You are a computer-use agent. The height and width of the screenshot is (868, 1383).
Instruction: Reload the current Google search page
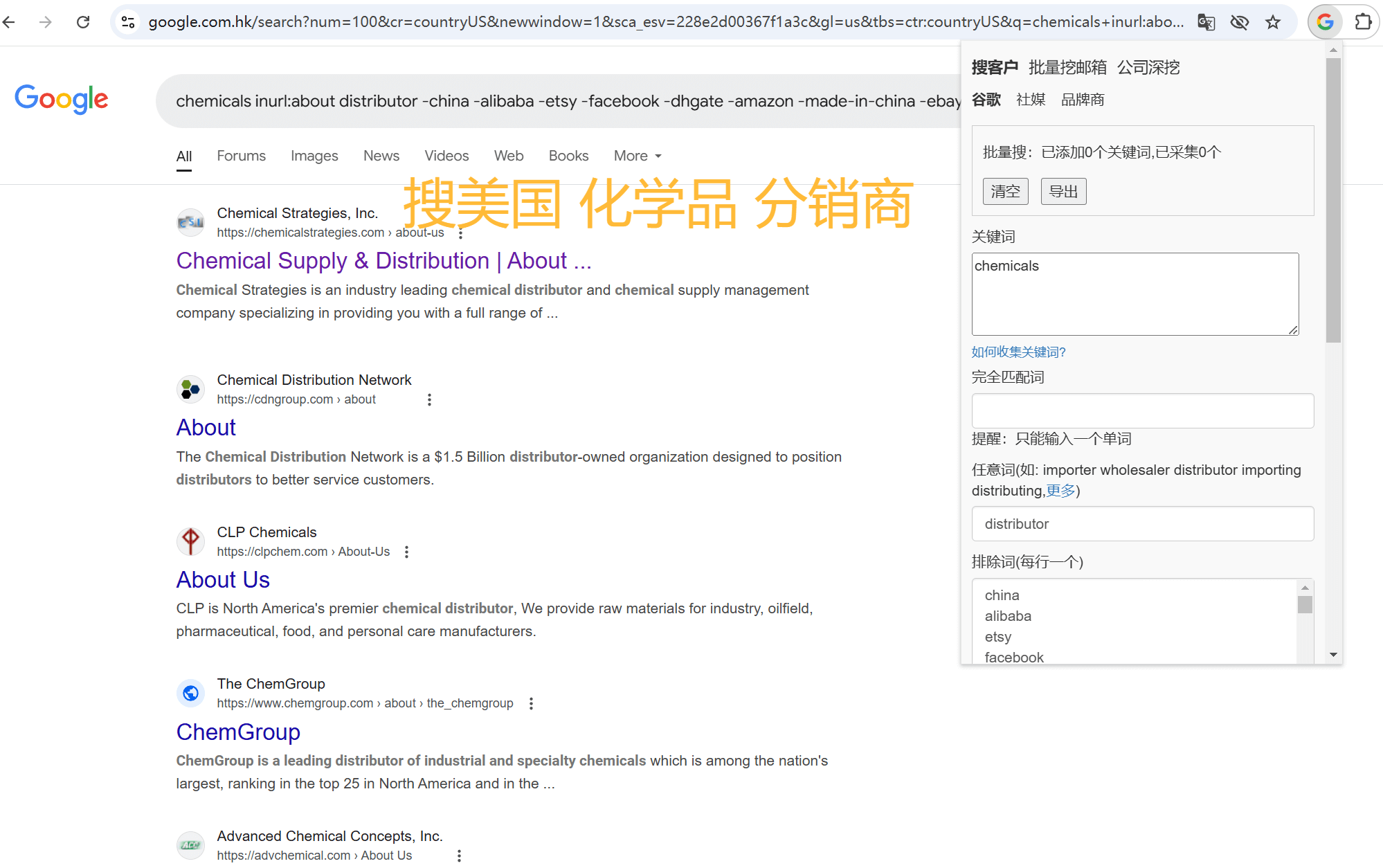click(x=83, y=22)
